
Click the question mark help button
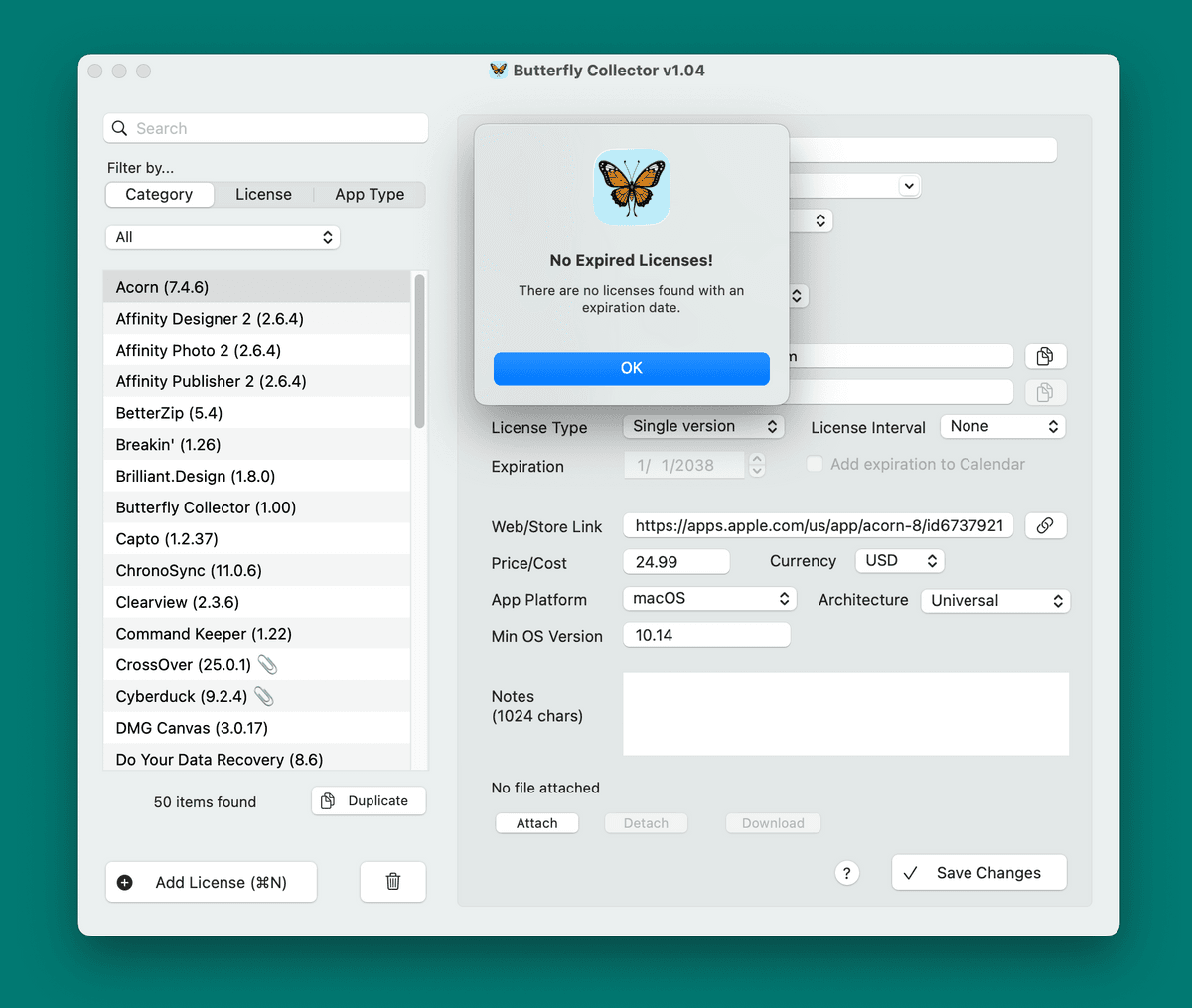point(846,873)
